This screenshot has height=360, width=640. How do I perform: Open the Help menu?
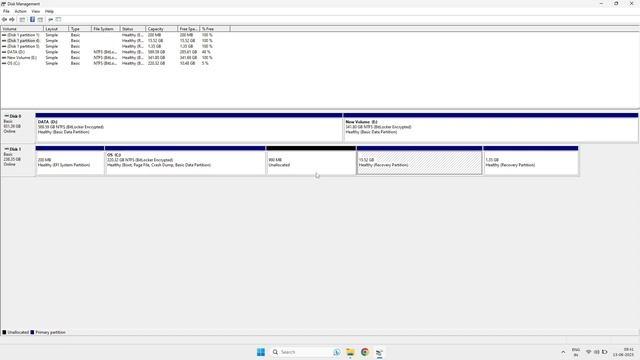[49, 11]
